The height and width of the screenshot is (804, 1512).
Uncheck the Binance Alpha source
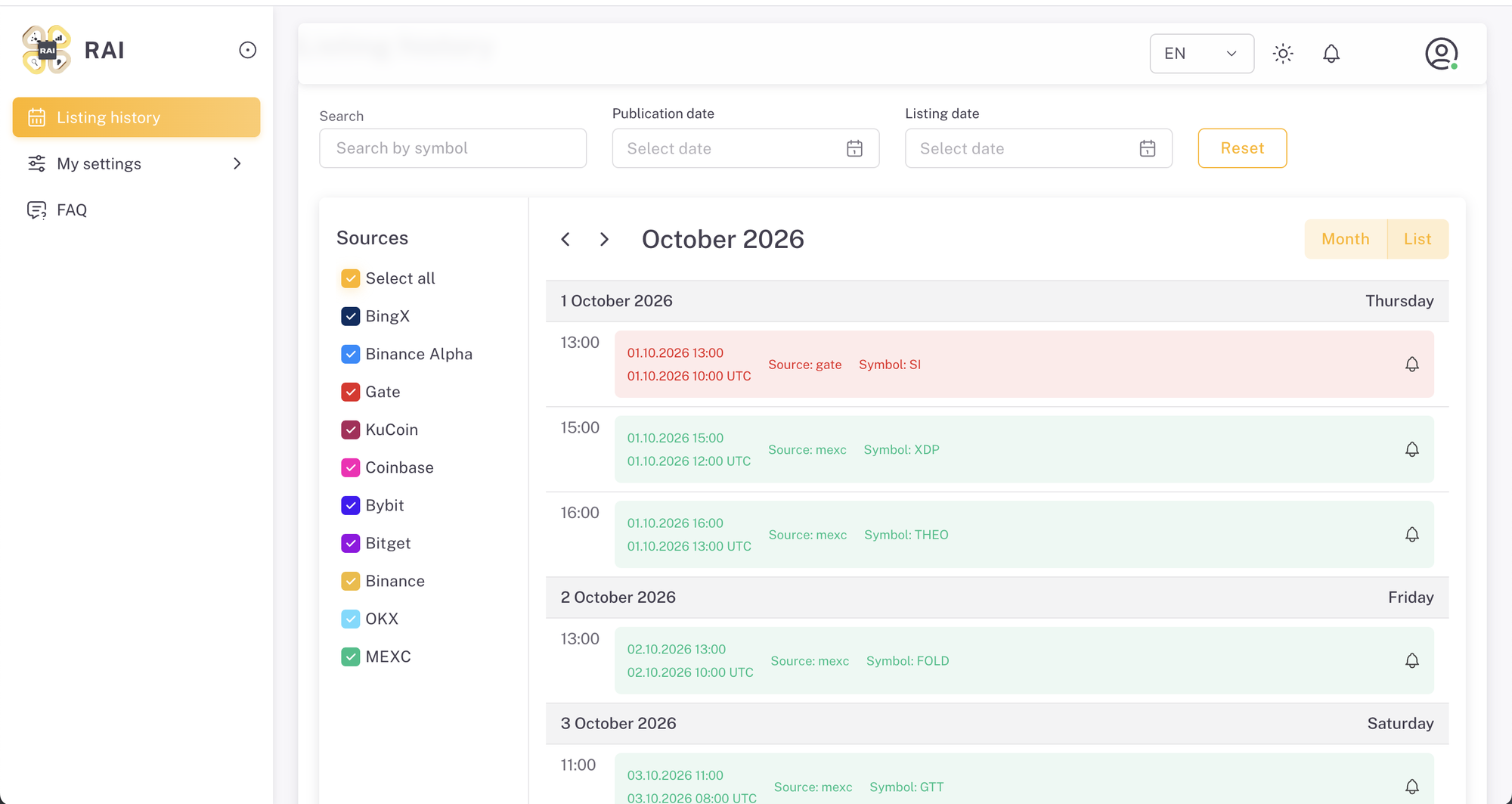point(350,354)
